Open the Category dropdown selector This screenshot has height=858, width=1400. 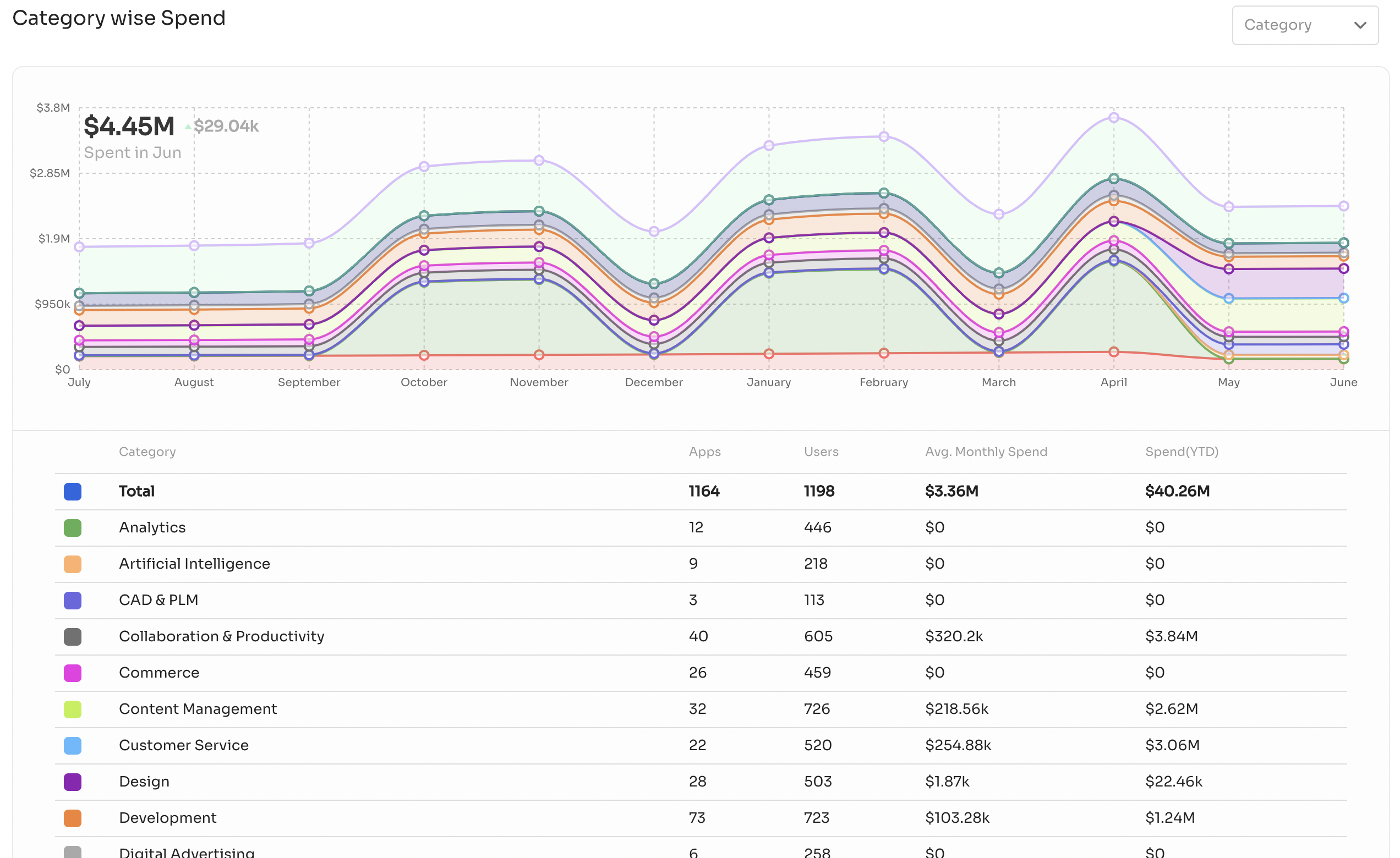1305,25
